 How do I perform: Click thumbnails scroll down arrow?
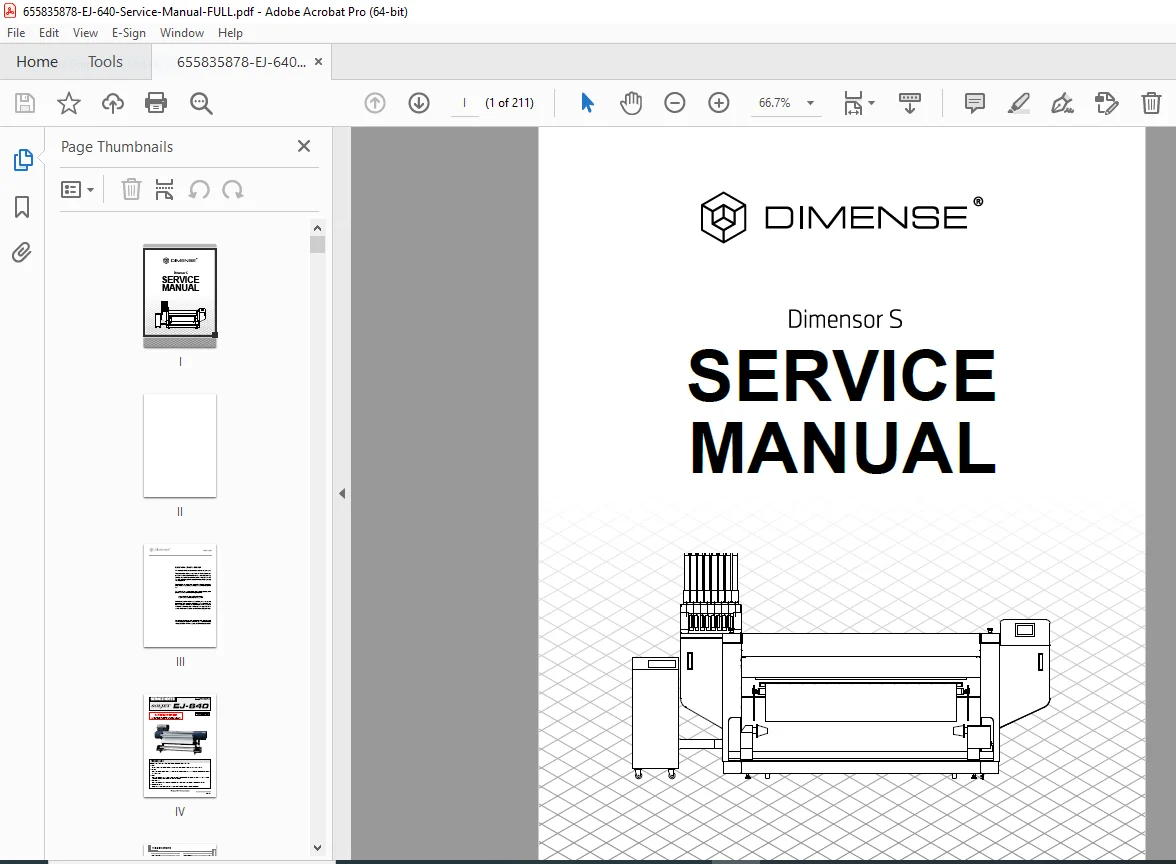[x=317, y=848]
